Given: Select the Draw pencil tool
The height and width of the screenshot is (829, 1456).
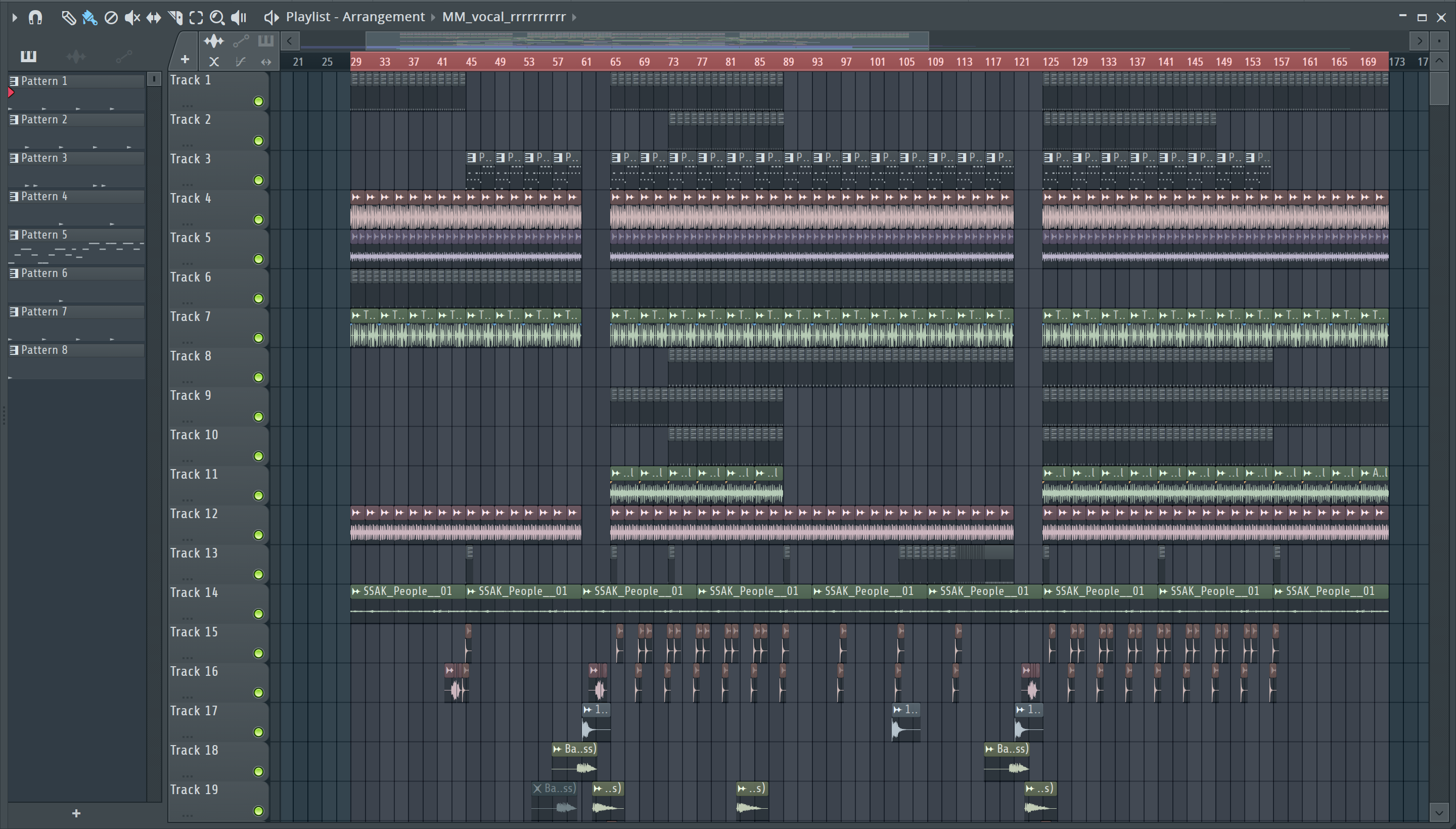Looking at the screenshot, I should pos(68,18).
